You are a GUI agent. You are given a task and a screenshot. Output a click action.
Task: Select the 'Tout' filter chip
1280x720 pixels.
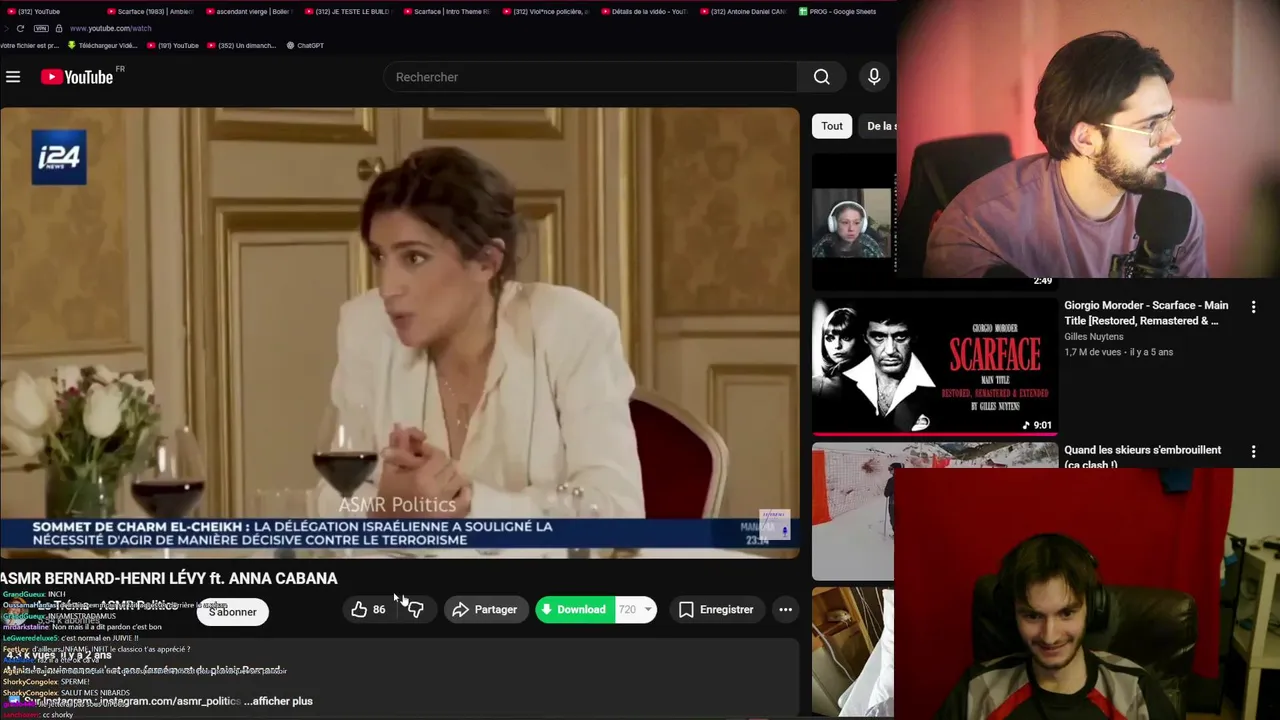tap(832, 126)
